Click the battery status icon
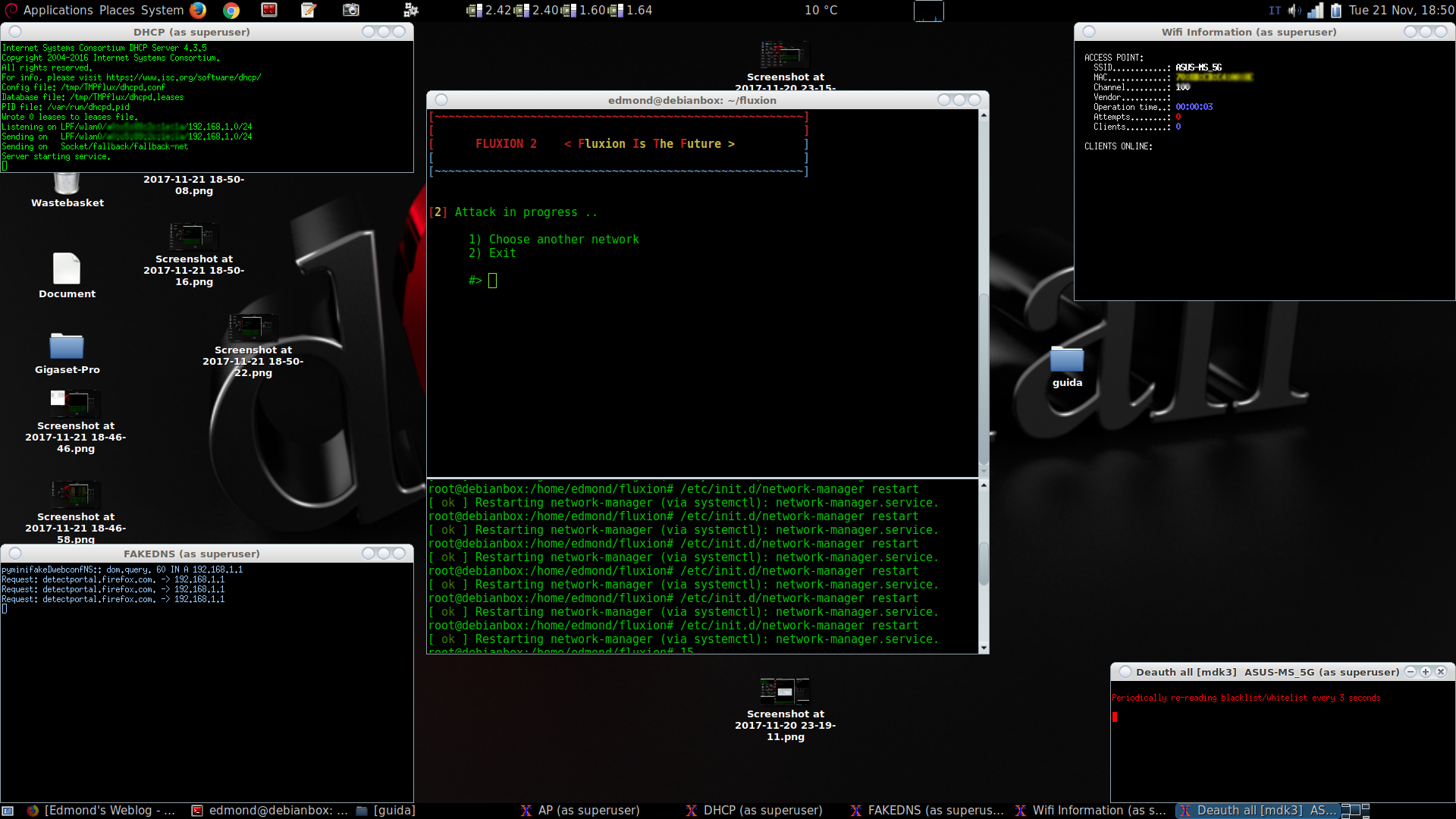Viewport: 1456px width, 819px height. 1336,10
